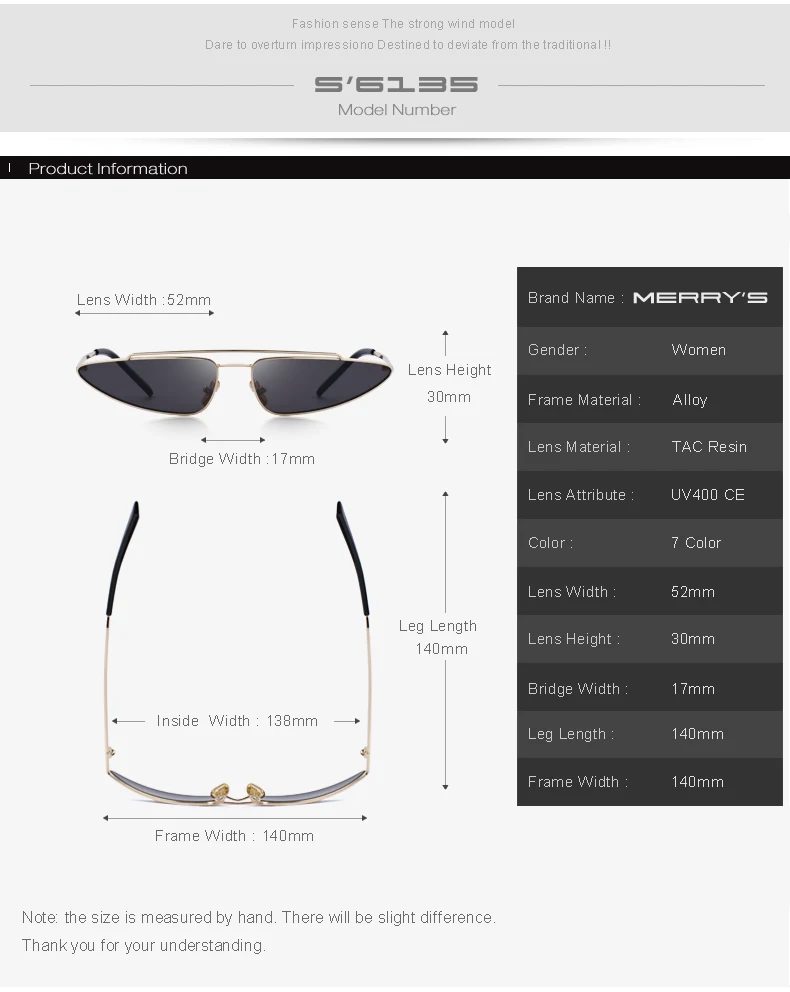Click the S'6135 model number heading

[x=397, y=85]
